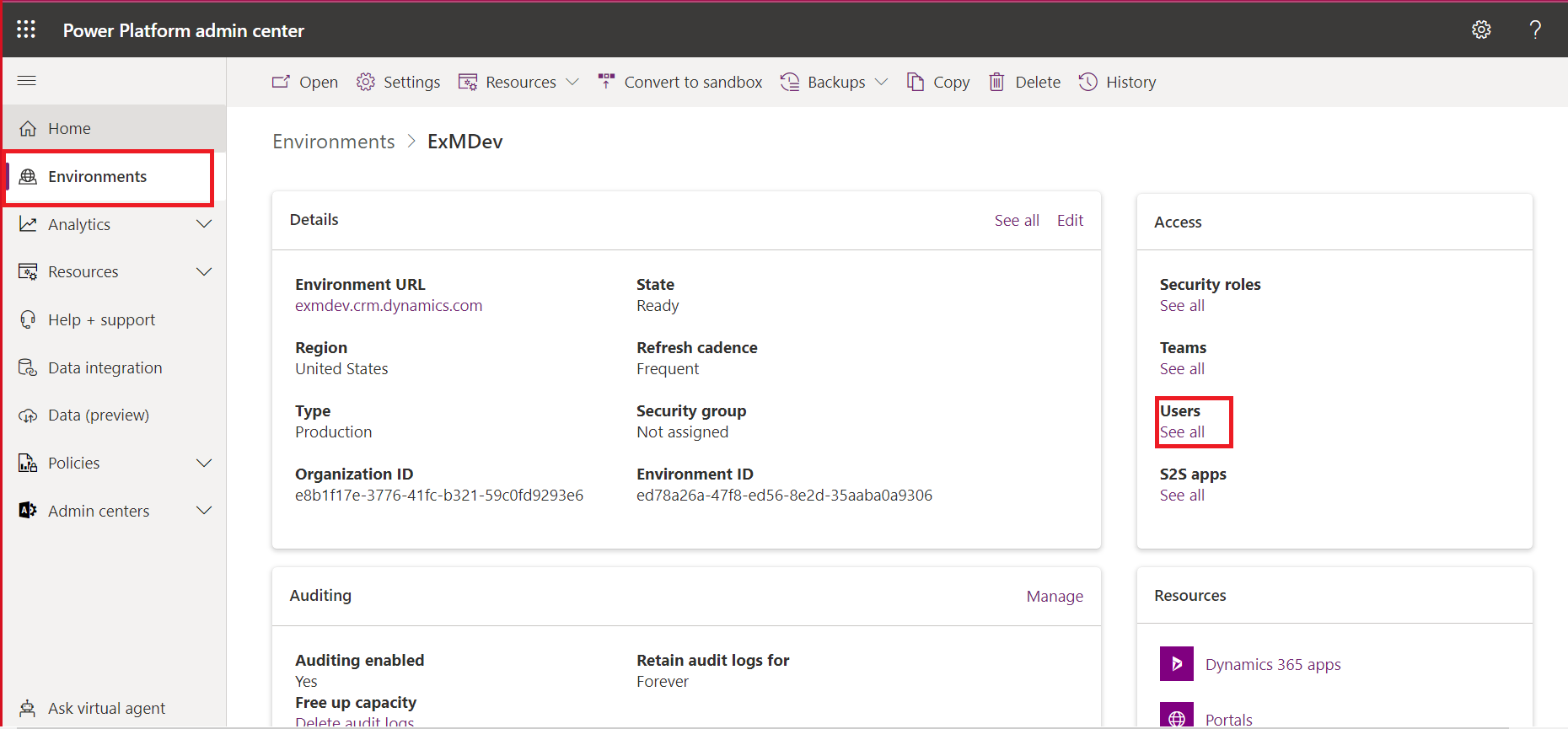Click the toolbar Resources icon
The image size is (1568, 729).
coord(468,82)
